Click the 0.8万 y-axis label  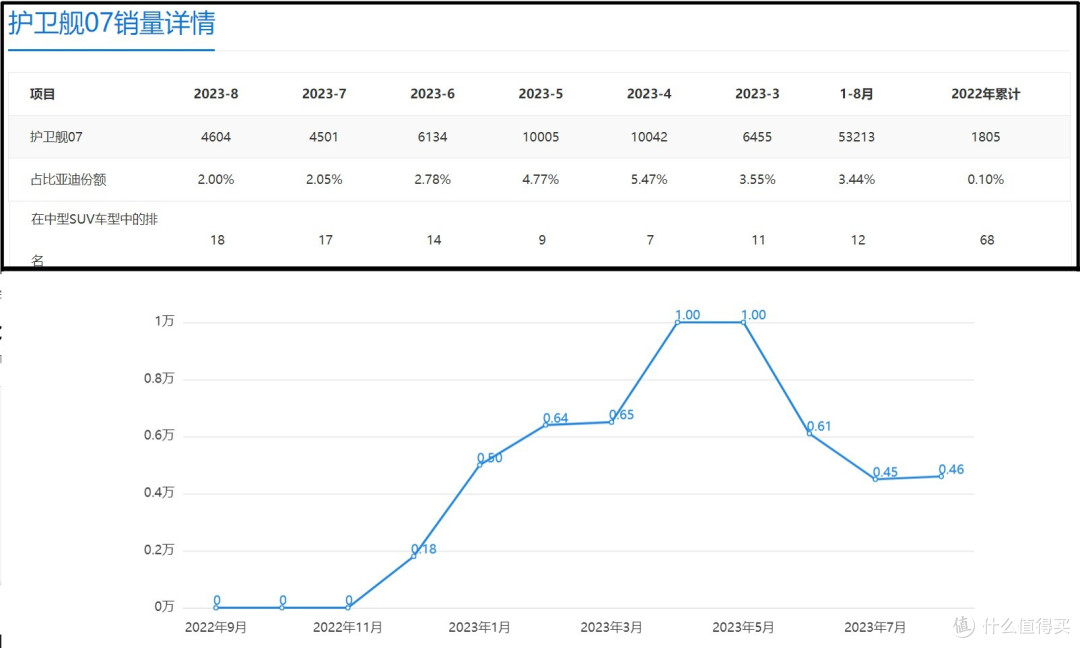(x=158, y=378)
